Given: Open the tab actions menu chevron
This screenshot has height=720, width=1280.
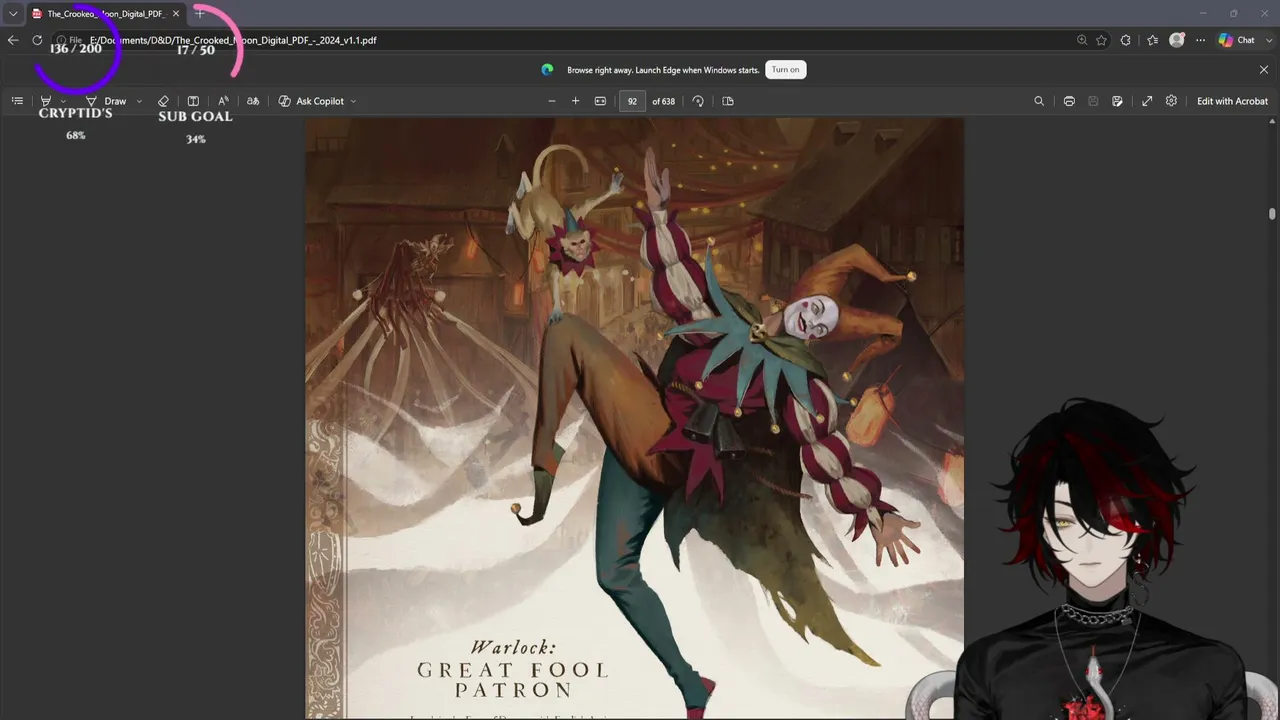Looking at the screenshot, I should click(x=13, y=14).
